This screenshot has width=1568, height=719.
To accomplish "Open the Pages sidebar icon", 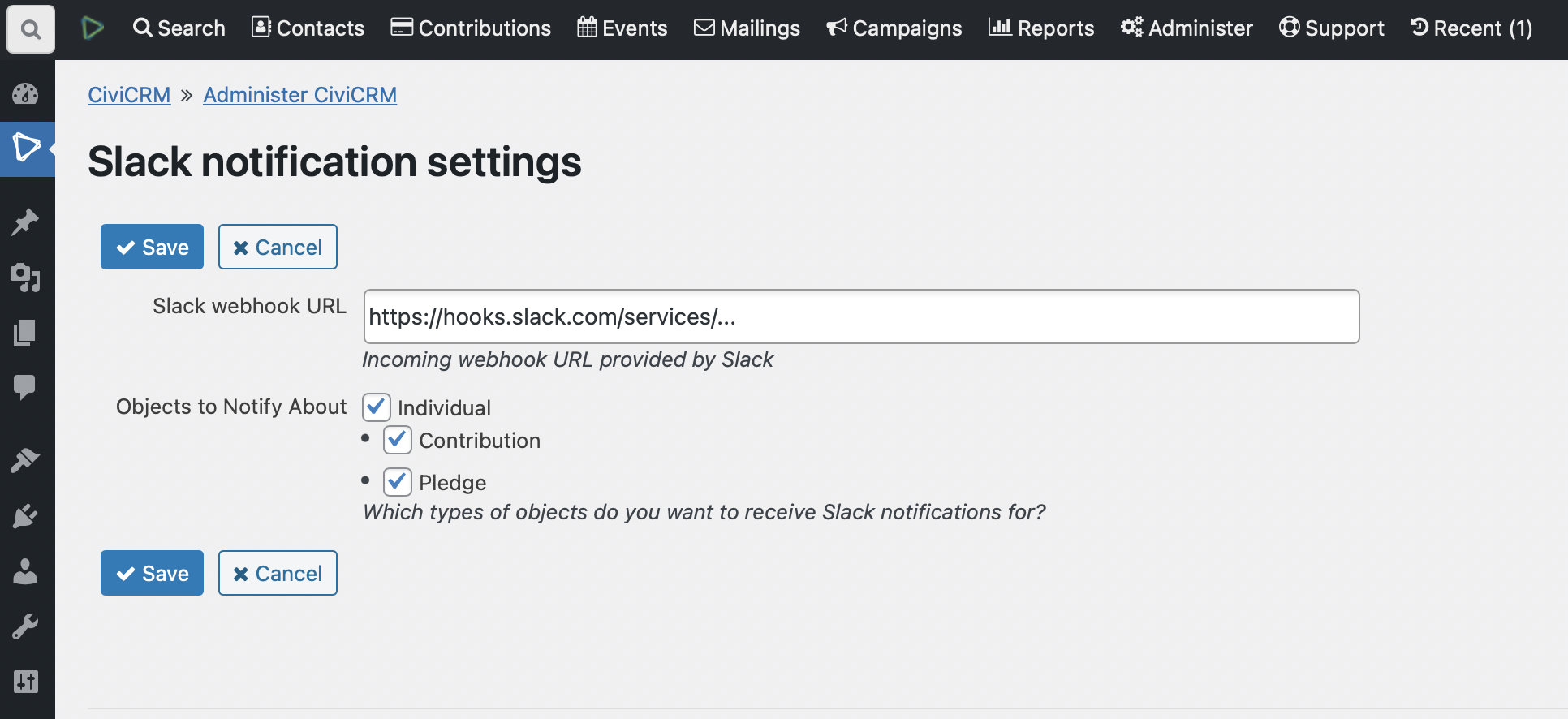I will (25, 333).
